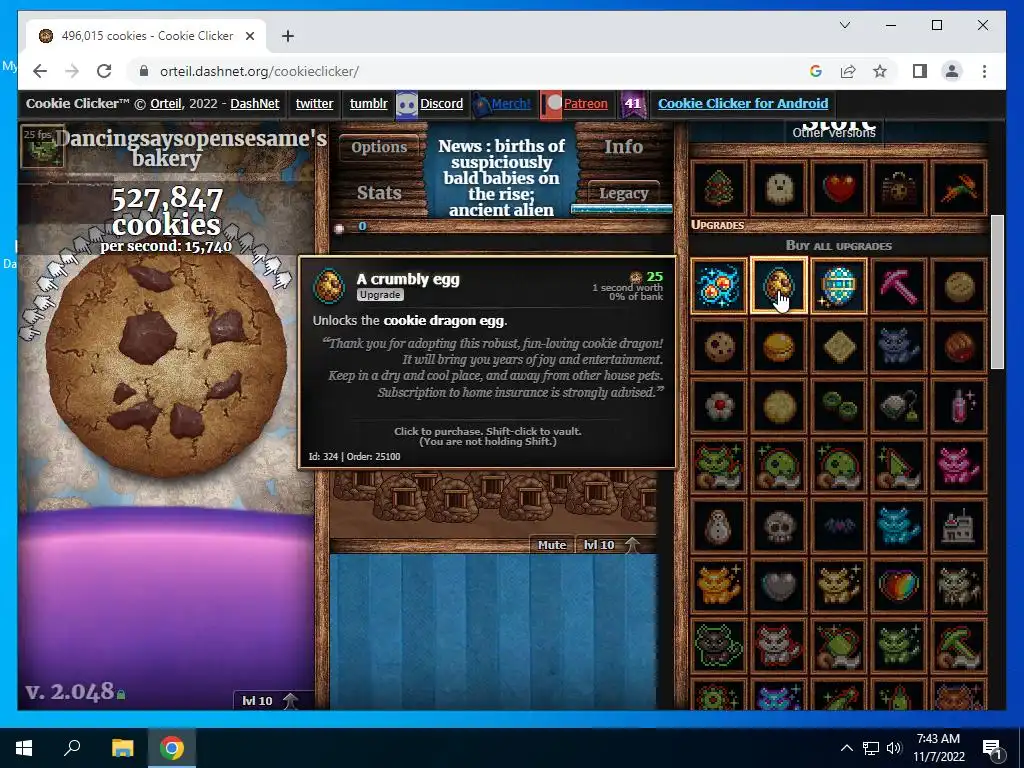This screenshot has width=1024, height=768.
Task: Buy the gray heart cookie upgrade
Action: pyautogui.click(x=778, y=586)
